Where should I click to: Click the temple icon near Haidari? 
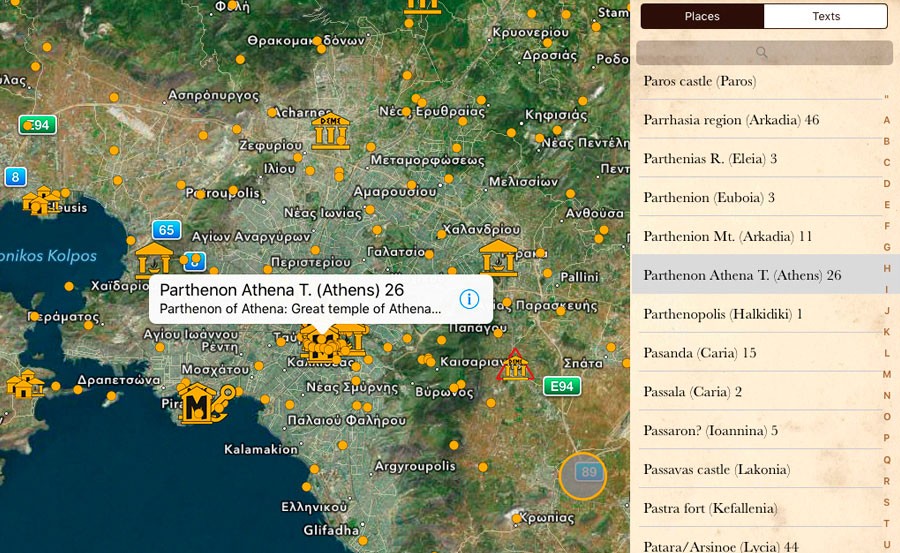tap(155, 259)
